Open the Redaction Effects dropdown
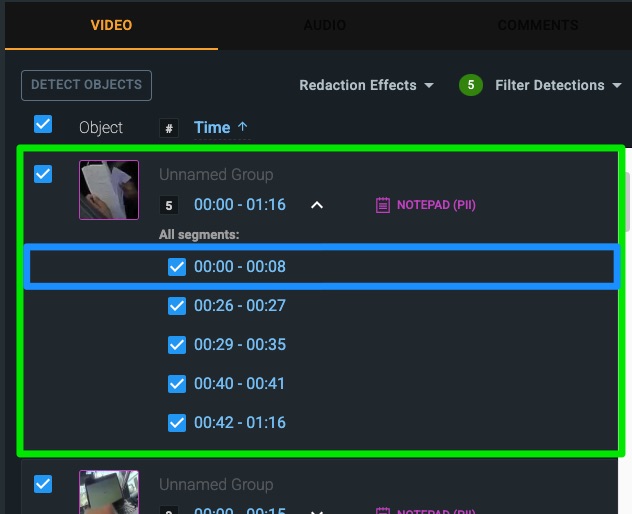 point(366,85)
